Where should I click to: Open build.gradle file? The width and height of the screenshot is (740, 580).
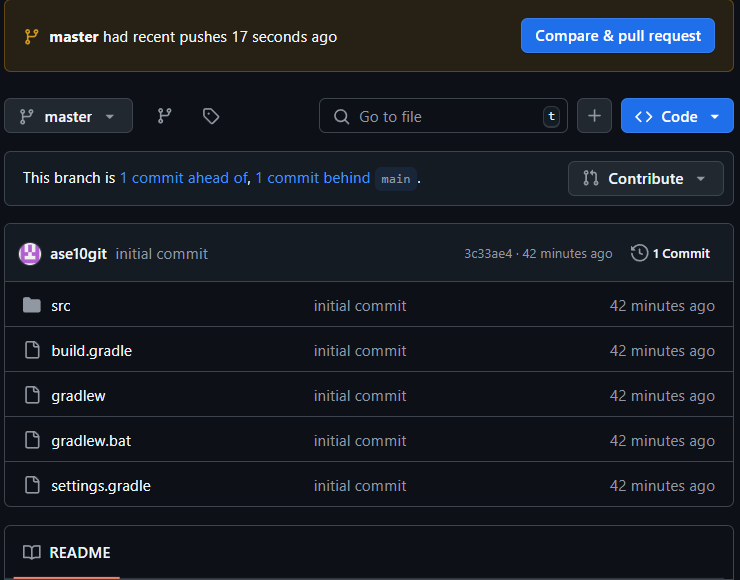(92, 351)
